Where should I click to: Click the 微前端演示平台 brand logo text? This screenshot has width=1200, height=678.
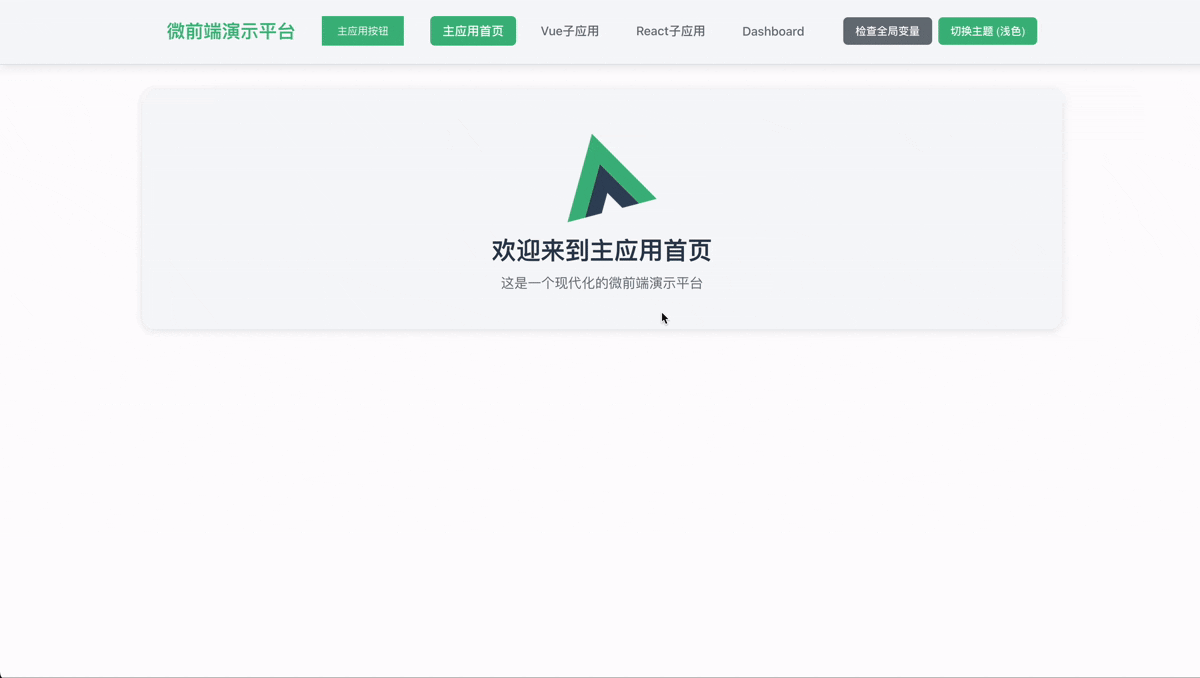(x=229, y=31)
